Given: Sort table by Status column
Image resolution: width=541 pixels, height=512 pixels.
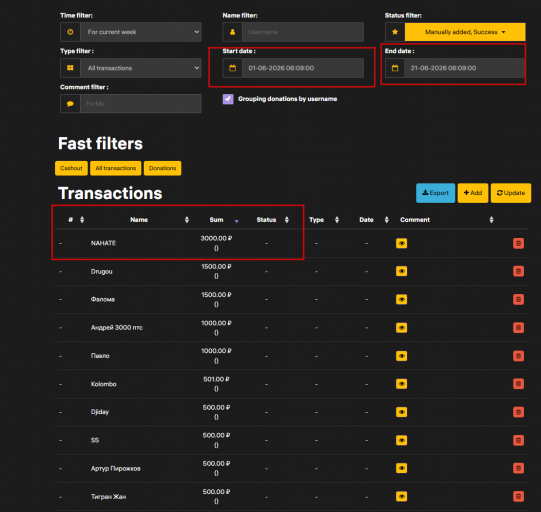Looking at the screenshot, I should coord(286,220).
